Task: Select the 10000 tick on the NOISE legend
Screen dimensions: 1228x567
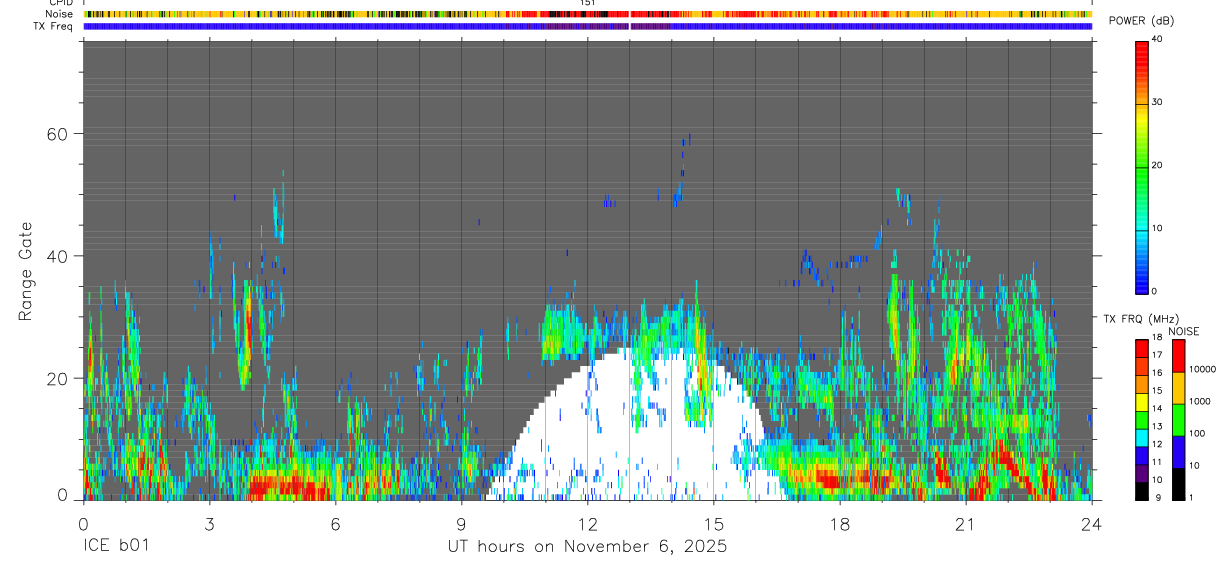Action: 1202,369
